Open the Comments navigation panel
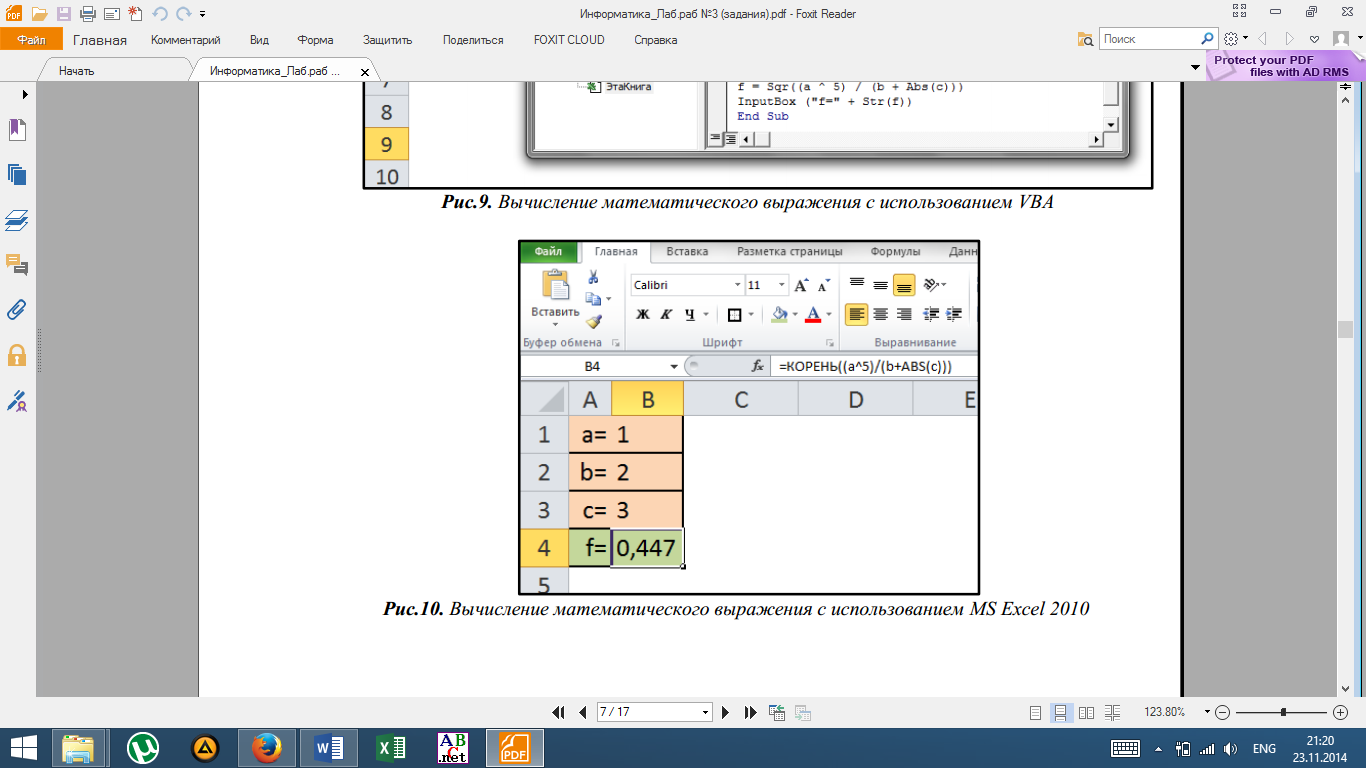The height and width of the screenshot is (768, 1366). [x=17, y=265]
